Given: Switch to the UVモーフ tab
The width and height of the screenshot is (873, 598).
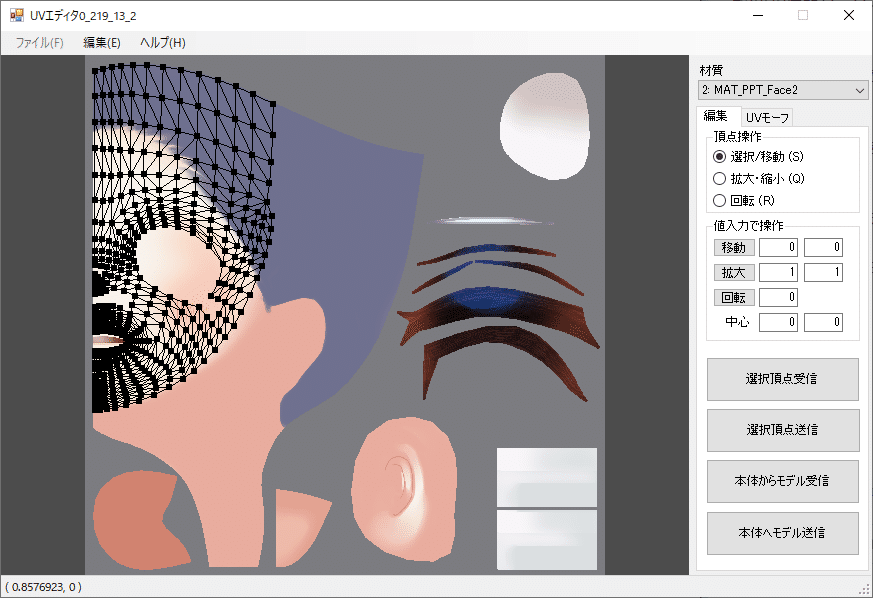Looking at the screenshot, I should 767,117.
